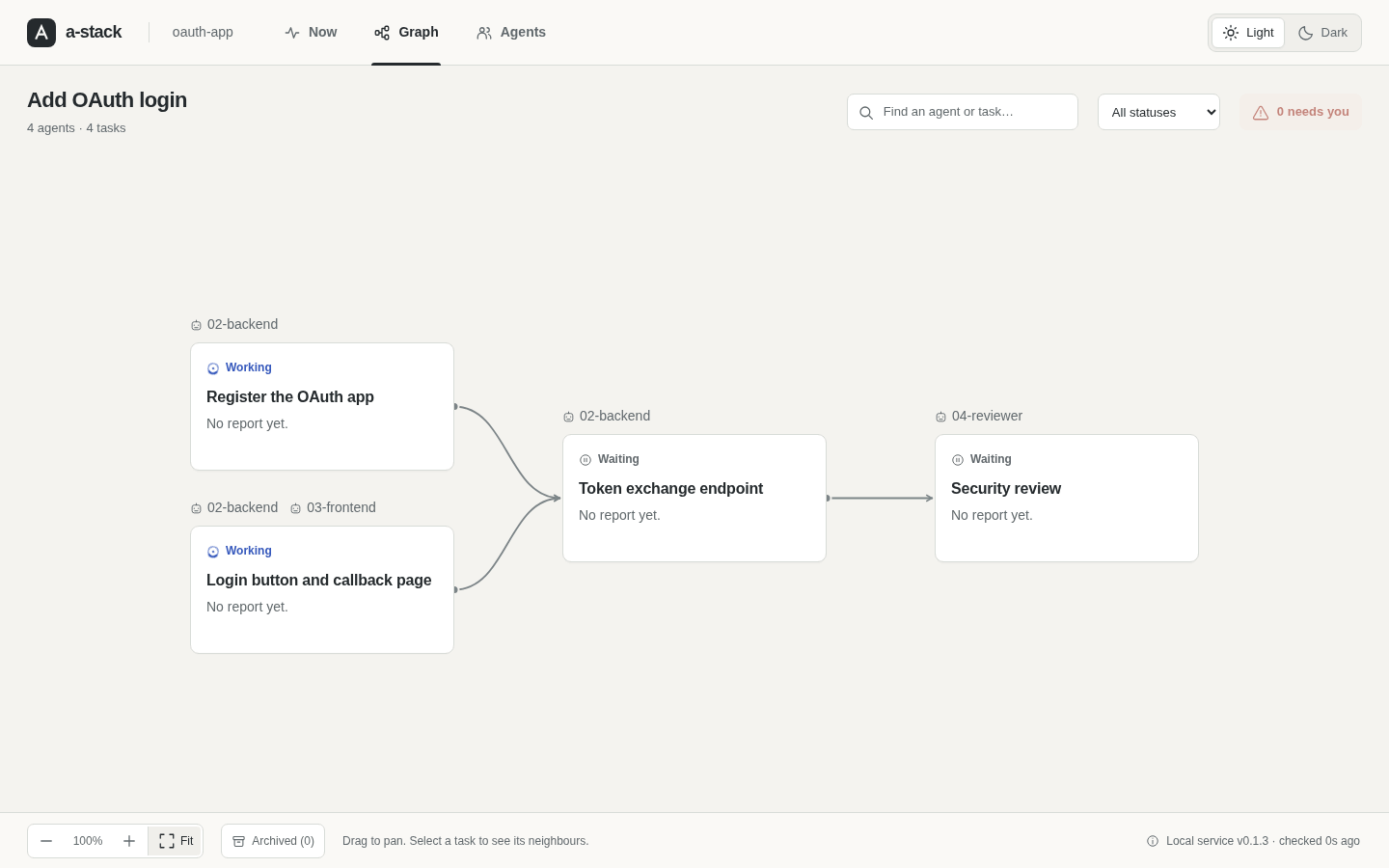Click the 03-frontend agent label
1389x868 pixels.
341,507
